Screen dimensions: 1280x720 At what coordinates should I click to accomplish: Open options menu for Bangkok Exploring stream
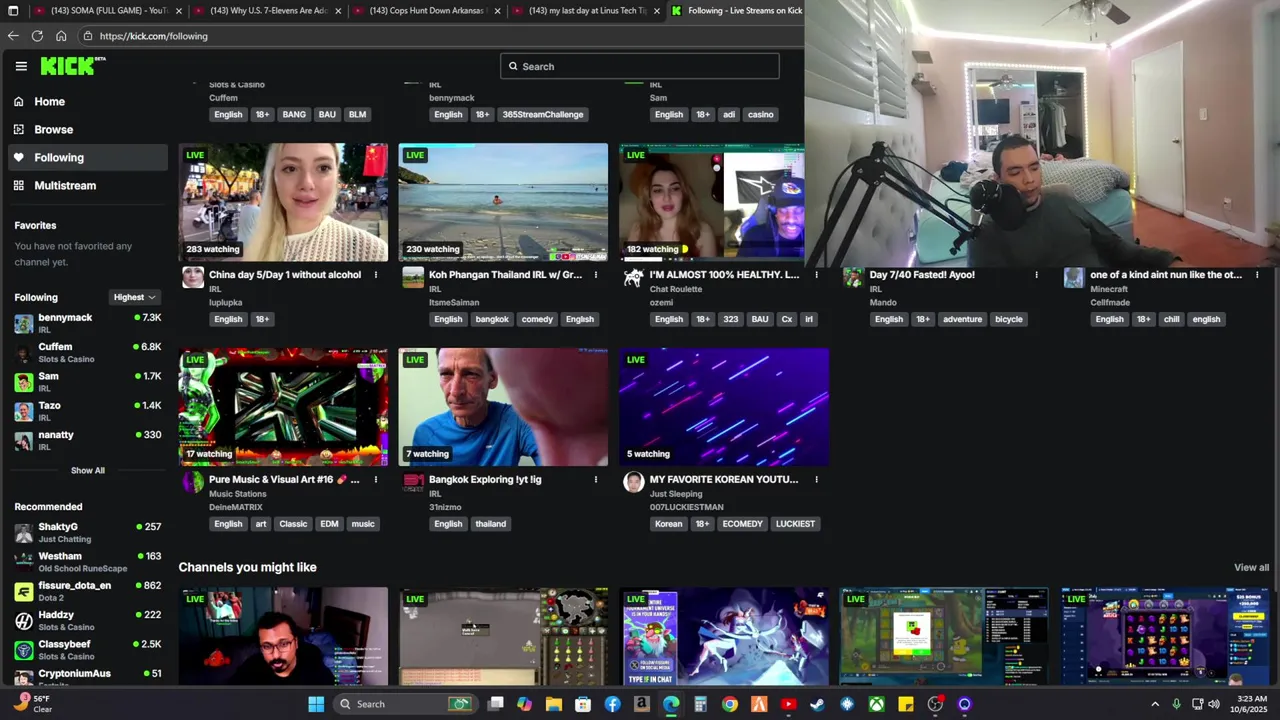point(596,480)
